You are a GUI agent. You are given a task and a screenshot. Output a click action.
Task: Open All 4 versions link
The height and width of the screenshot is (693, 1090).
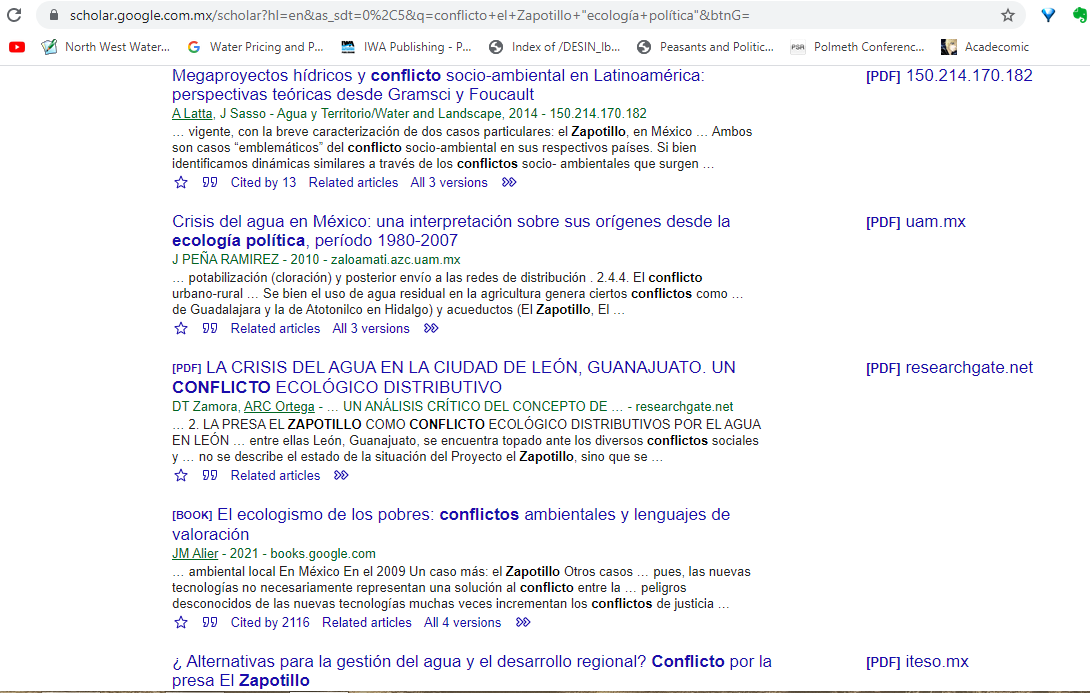pyautogui.click(x=462, y=623)
